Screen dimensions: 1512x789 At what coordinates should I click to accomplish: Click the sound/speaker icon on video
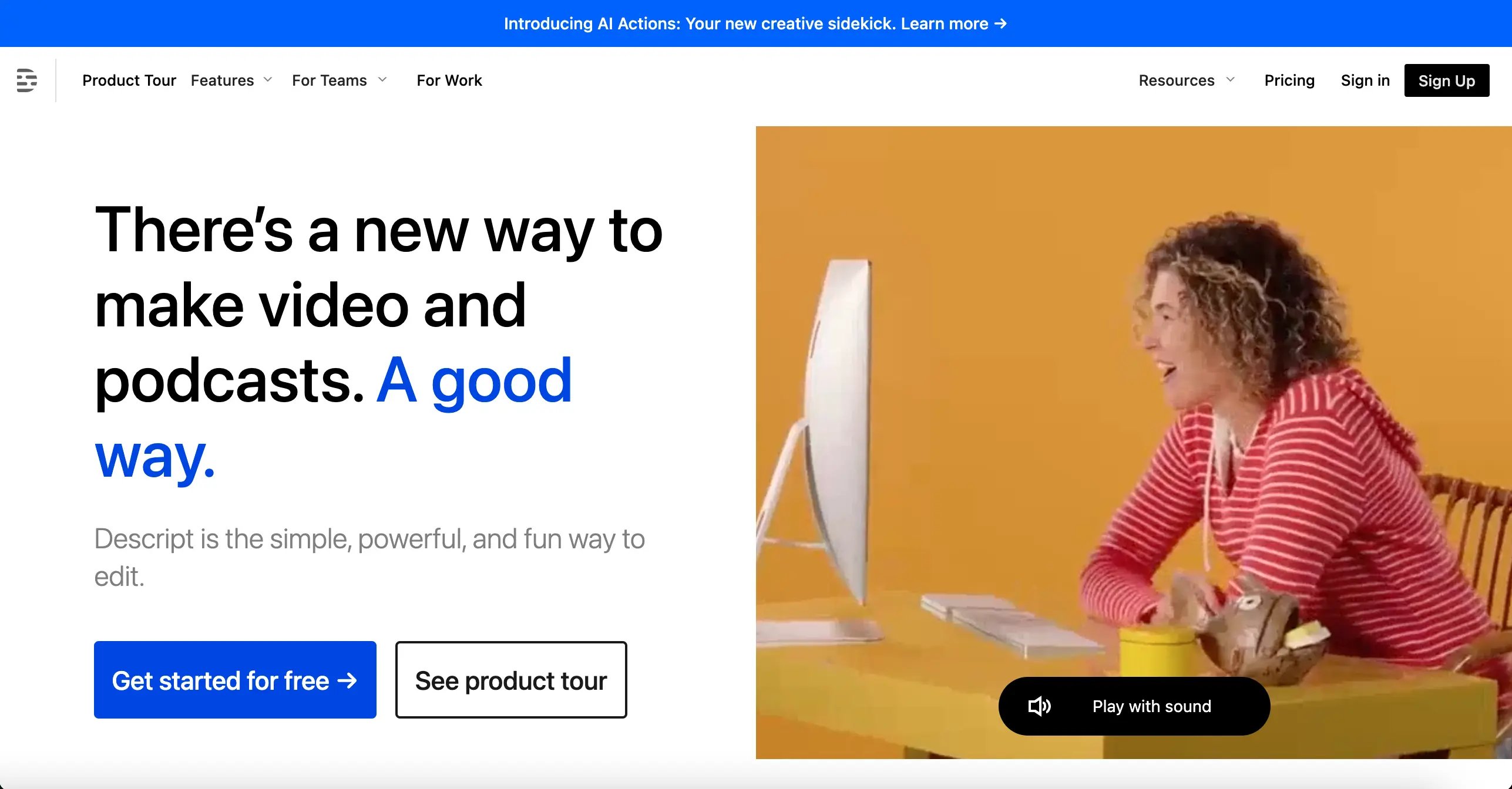[1039, 705]
